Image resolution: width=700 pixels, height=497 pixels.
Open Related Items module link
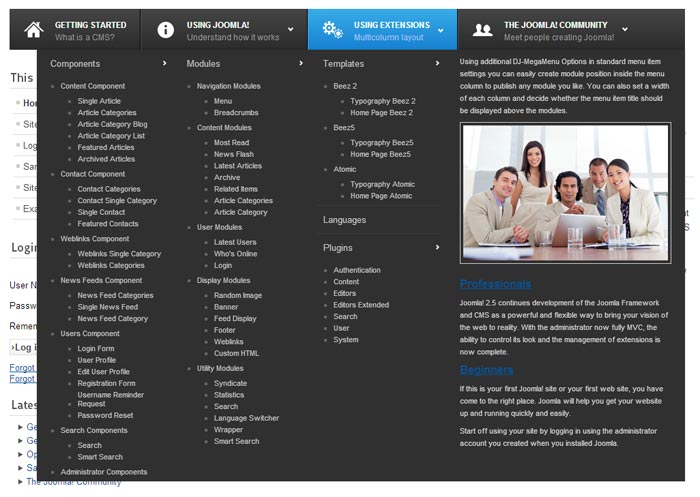pyautogui.click(x=236, y=189)
